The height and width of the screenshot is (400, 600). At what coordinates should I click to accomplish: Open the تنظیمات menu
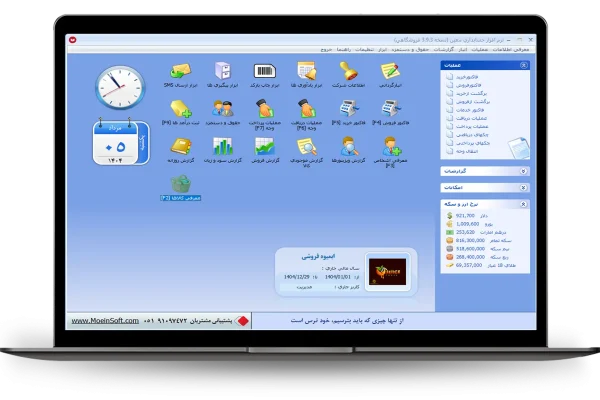(x=364, y=50)
